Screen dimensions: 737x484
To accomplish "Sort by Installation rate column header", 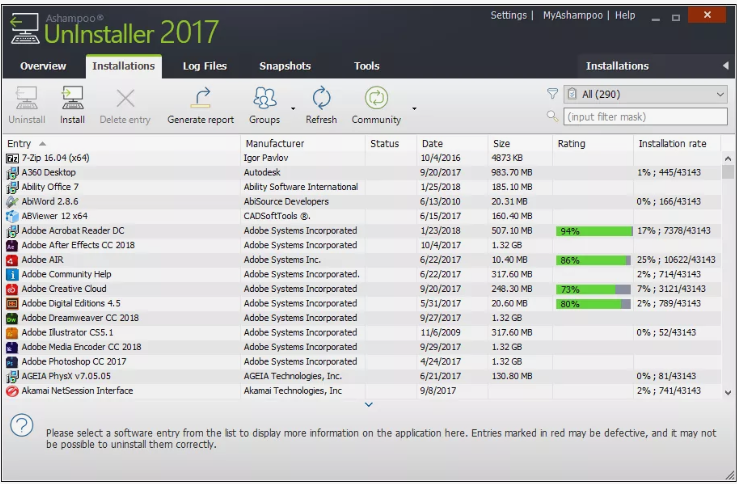I will pos(672,144).
